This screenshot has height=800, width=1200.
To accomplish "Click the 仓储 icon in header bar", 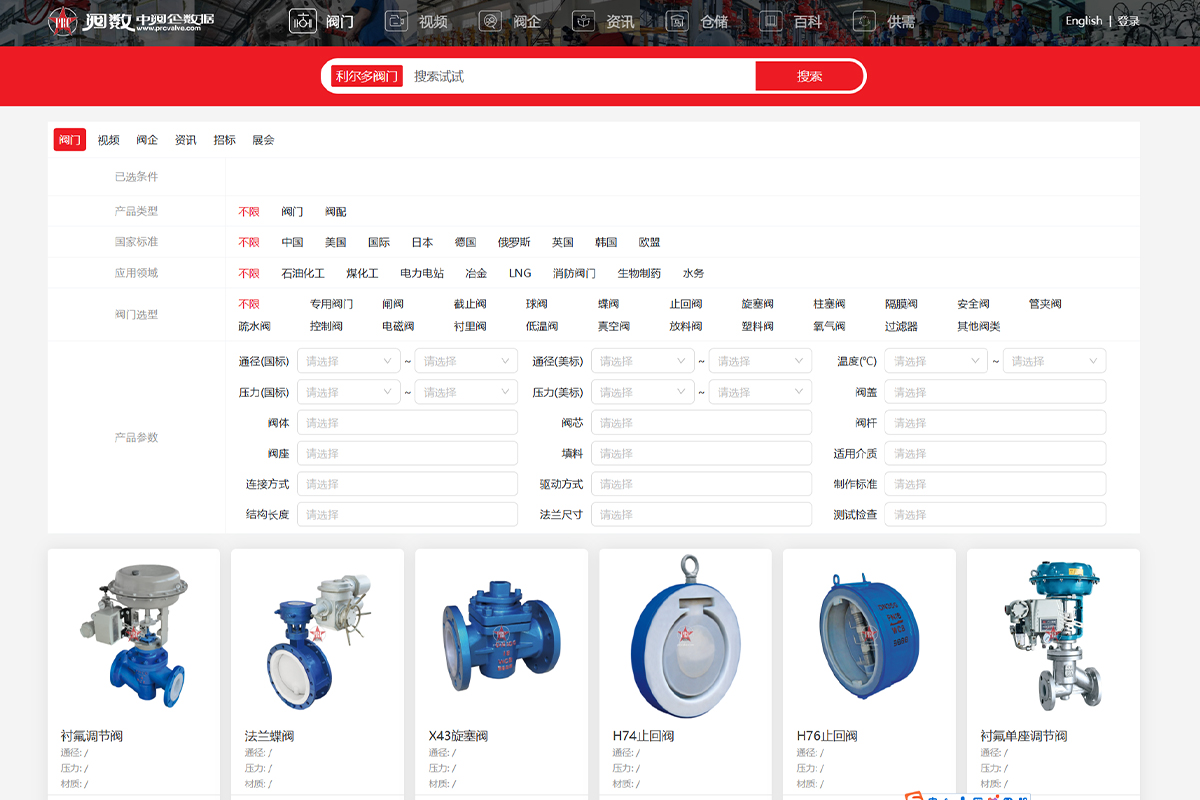I will coord(678,21).
